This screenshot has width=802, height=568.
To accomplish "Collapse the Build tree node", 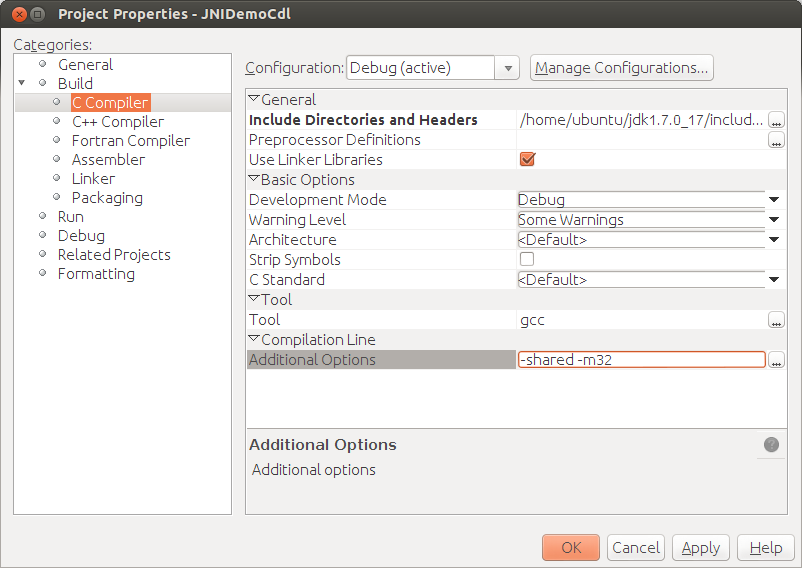I will [x=22, y=83].
